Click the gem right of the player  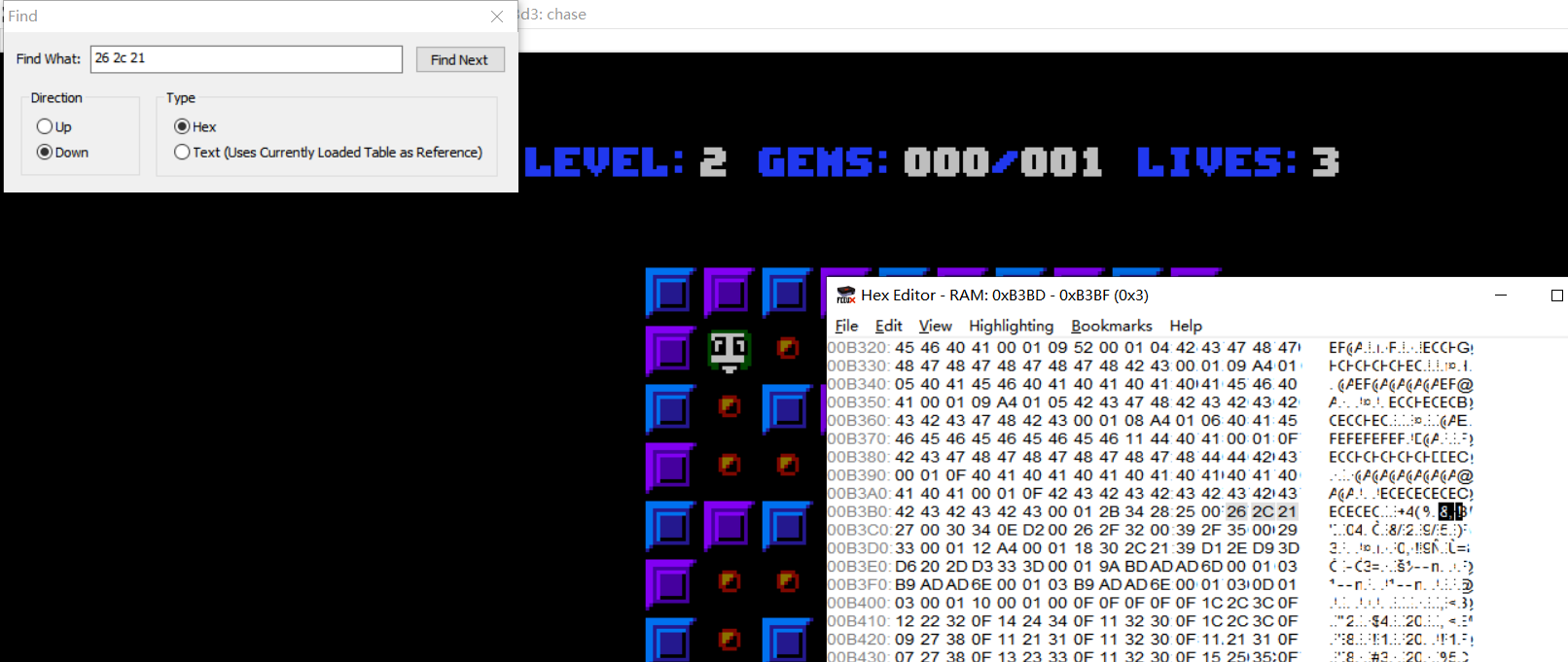[788, 348]
